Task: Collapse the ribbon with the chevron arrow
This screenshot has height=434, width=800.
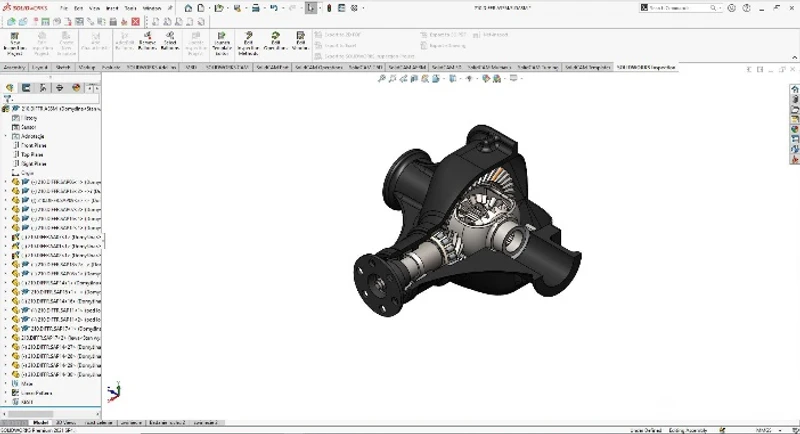Action: coord(794,57)
